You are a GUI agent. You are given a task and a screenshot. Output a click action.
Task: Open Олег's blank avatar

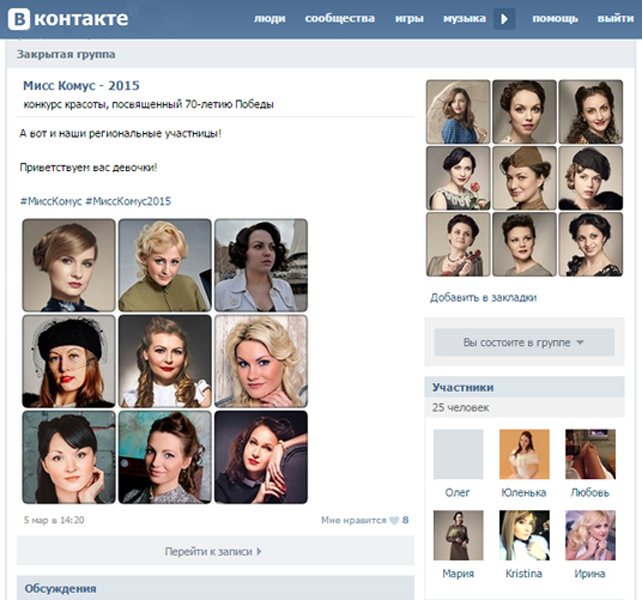tap(458, 454)
